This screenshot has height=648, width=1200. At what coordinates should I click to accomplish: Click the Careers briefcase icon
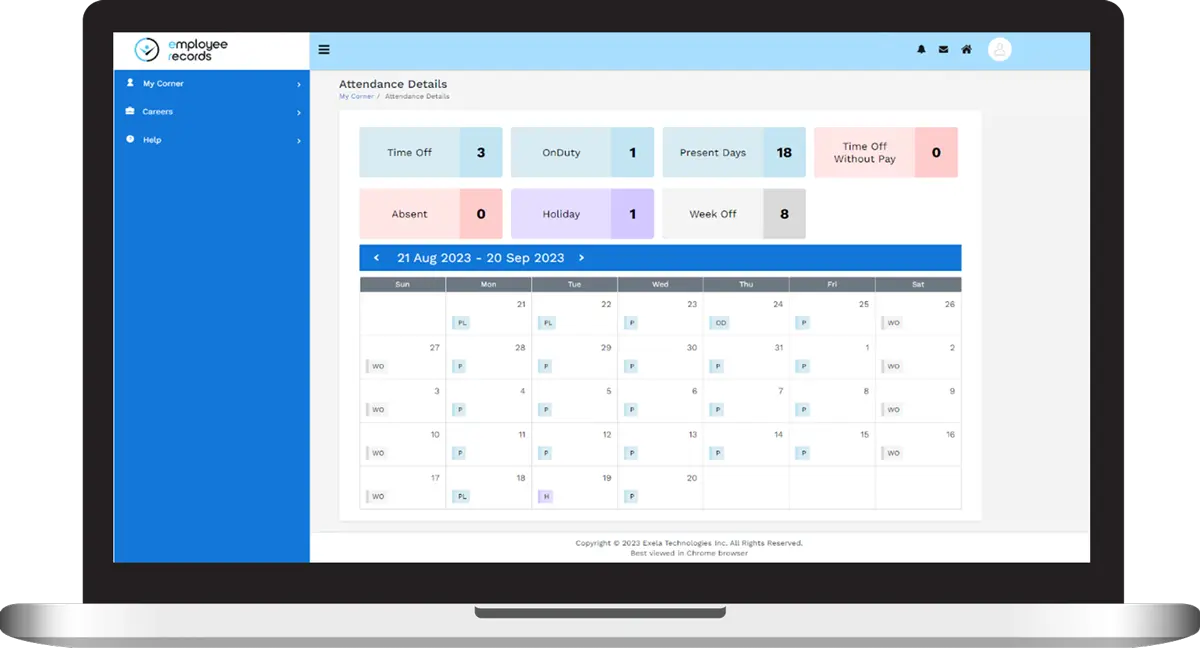pos(128,111)
